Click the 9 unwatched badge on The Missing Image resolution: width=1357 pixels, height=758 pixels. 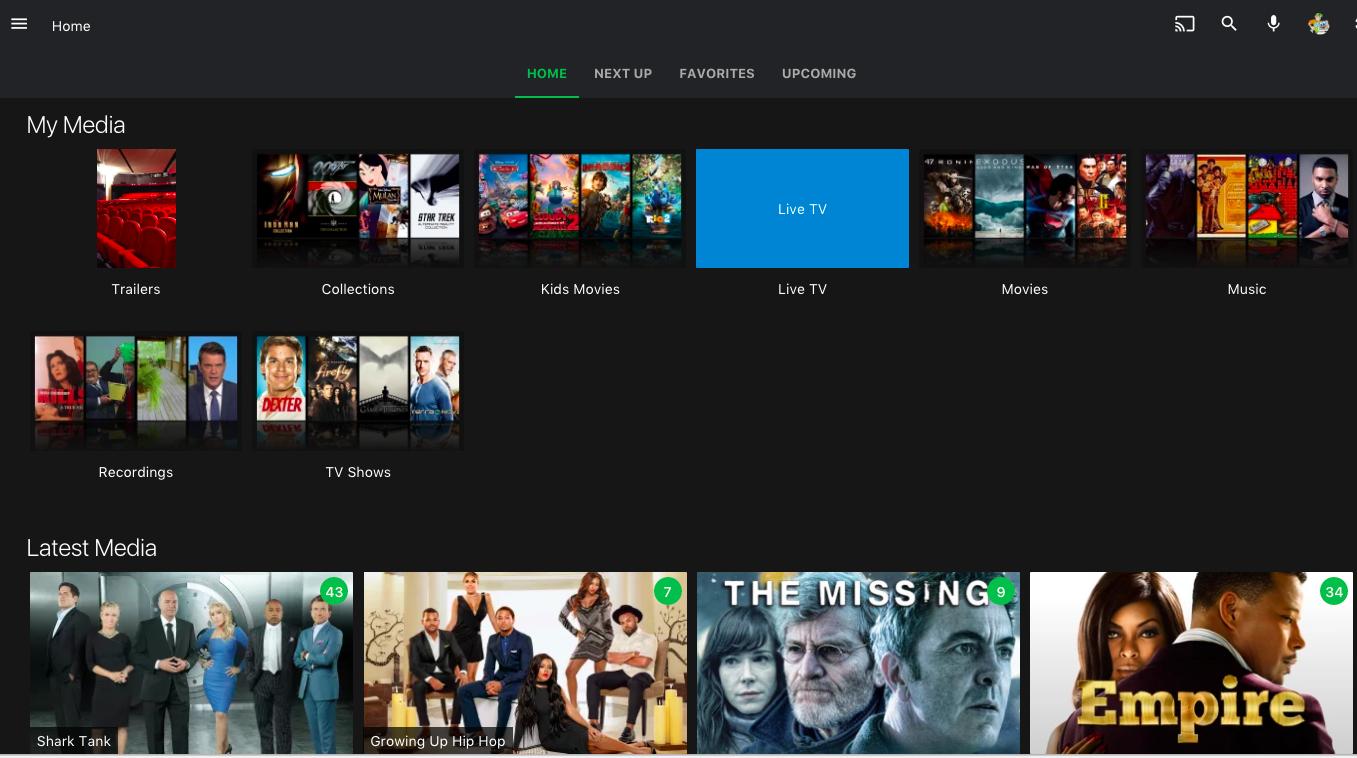[x=1000, y=592]
